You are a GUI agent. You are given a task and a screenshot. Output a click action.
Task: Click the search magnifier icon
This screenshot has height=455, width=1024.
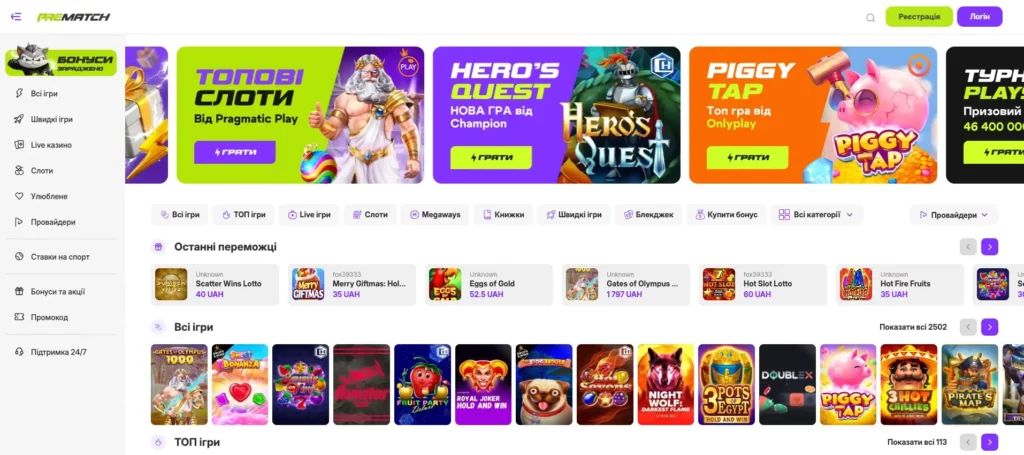(871, 18)
